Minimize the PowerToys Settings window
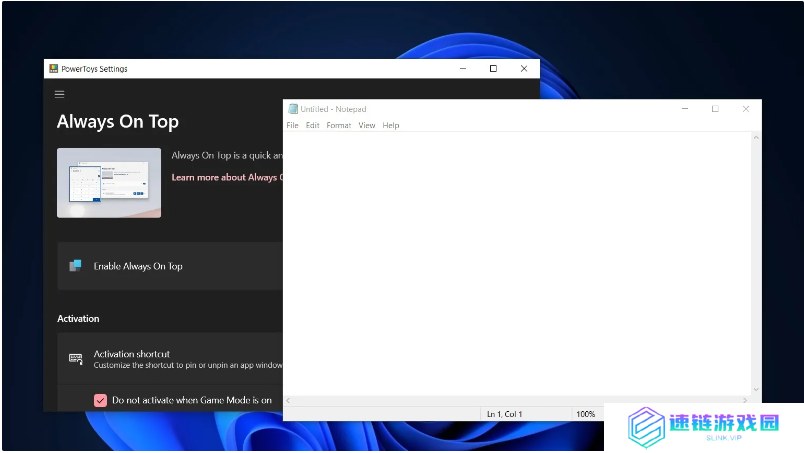This screenshot has height=453, width=804. click(463, 68)
